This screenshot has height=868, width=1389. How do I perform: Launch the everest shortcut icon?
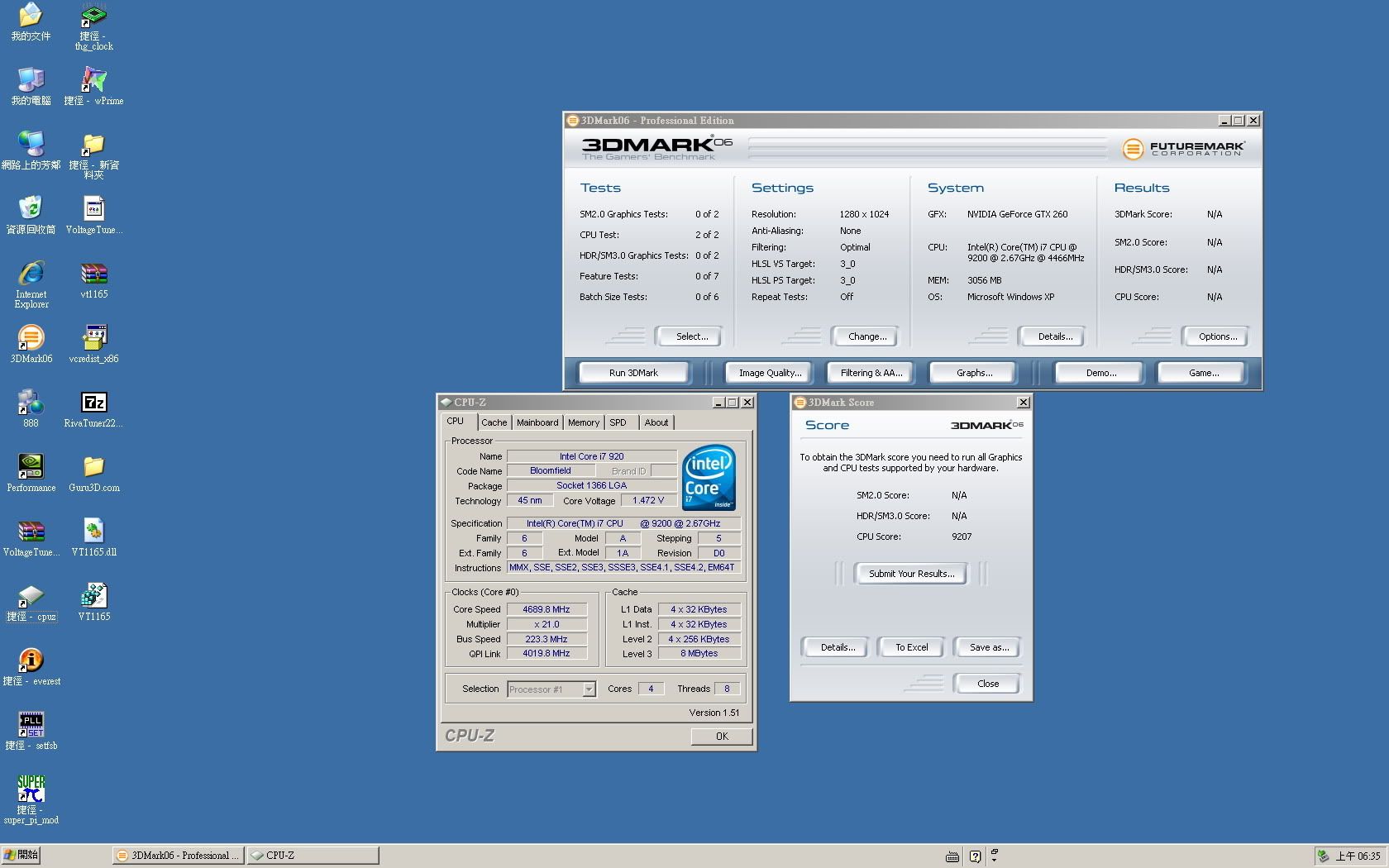pos(31,661)
